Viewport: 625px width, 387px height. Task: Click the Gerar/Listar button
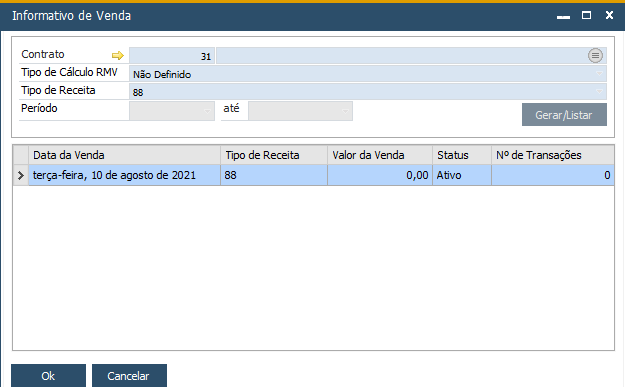(564, 115)
